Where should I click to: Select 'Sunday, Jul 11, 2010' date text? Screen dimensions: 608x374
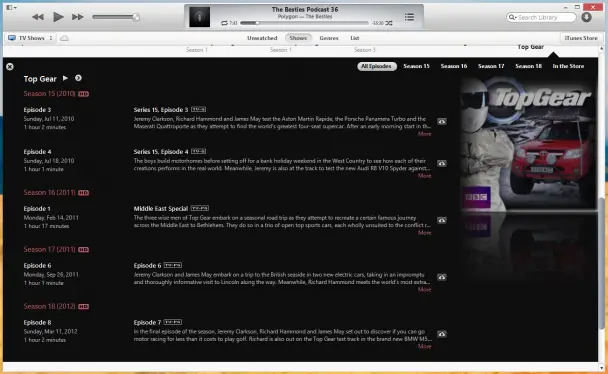point(49,119)
